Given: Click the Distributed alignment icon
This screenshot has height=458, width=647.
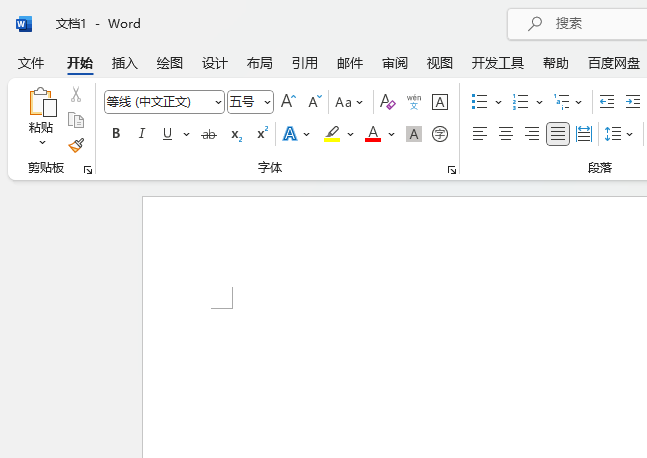Looking at the screenshot, I should 584,134.
